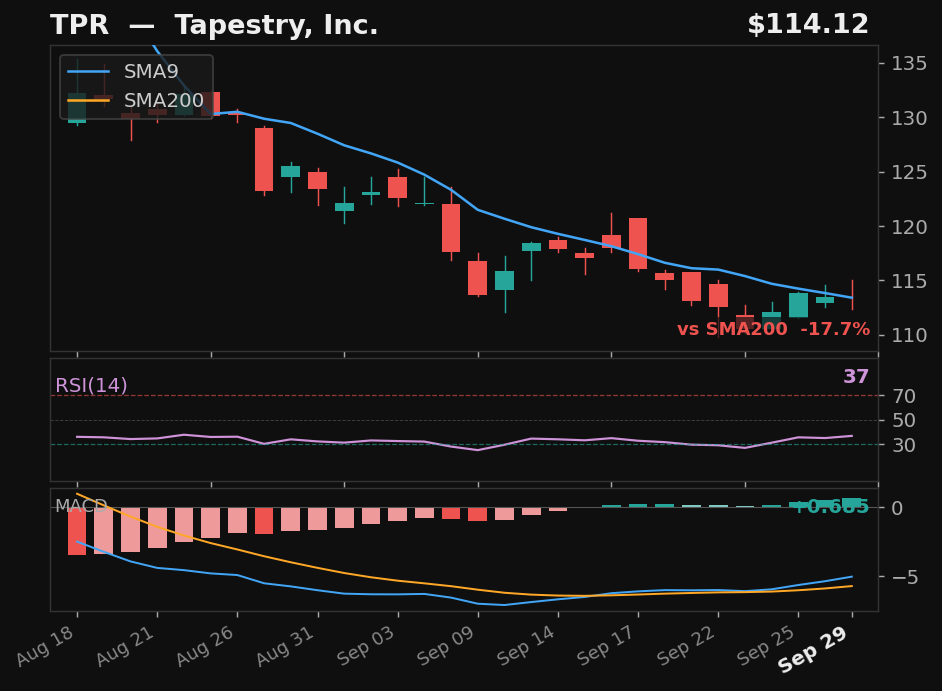Image resolution: width=942 pixels, height=691 pixels.
Task: Click the Sep 25 date label
Action: (767, 645)
